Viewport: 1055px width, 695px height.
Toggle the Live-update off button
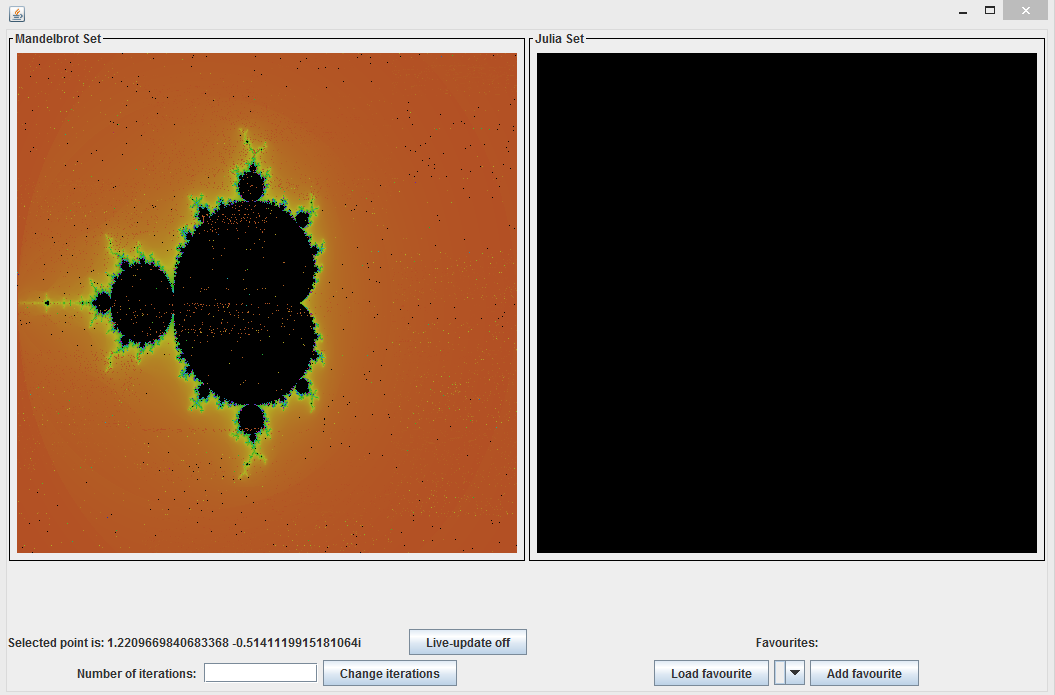click(467, 642)
